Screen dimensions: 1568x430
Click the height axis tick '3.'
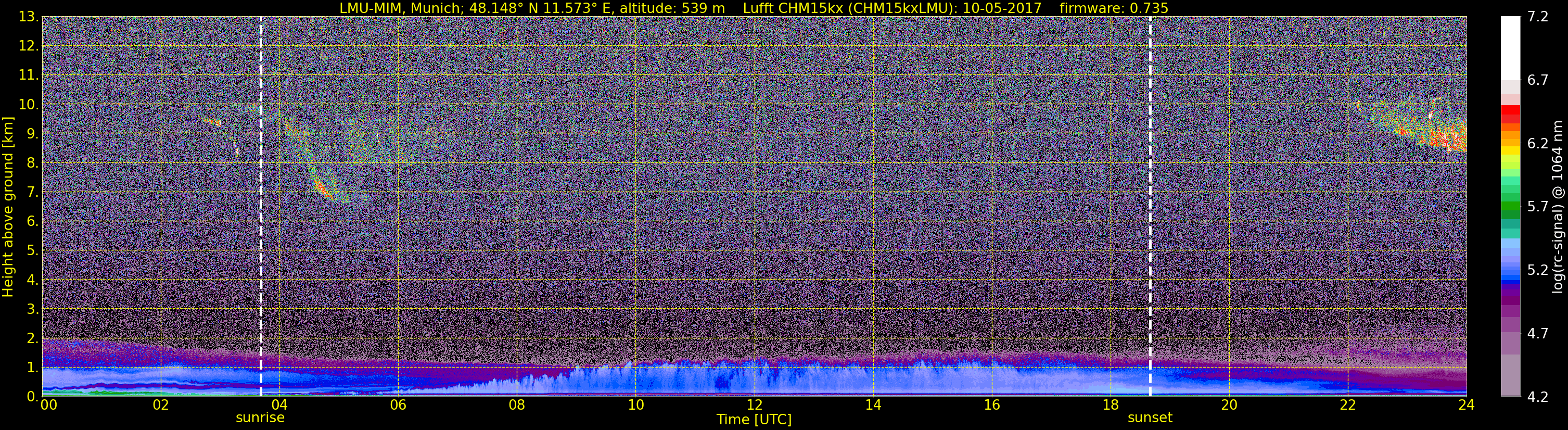click(x=32, y=309)
